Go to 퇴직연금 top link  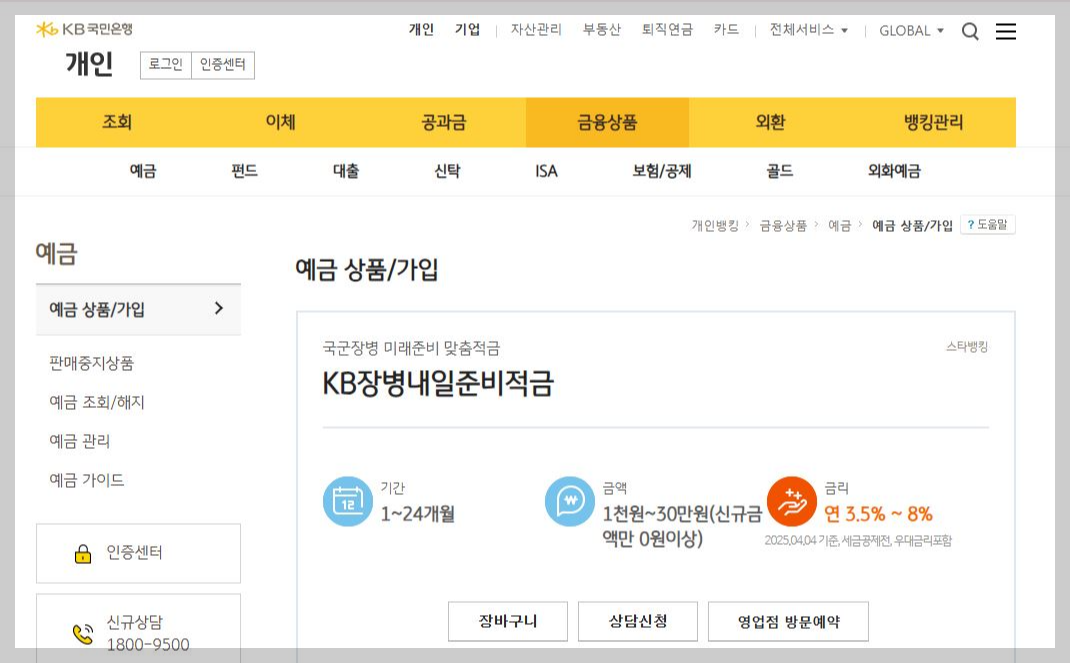point(667,29)
